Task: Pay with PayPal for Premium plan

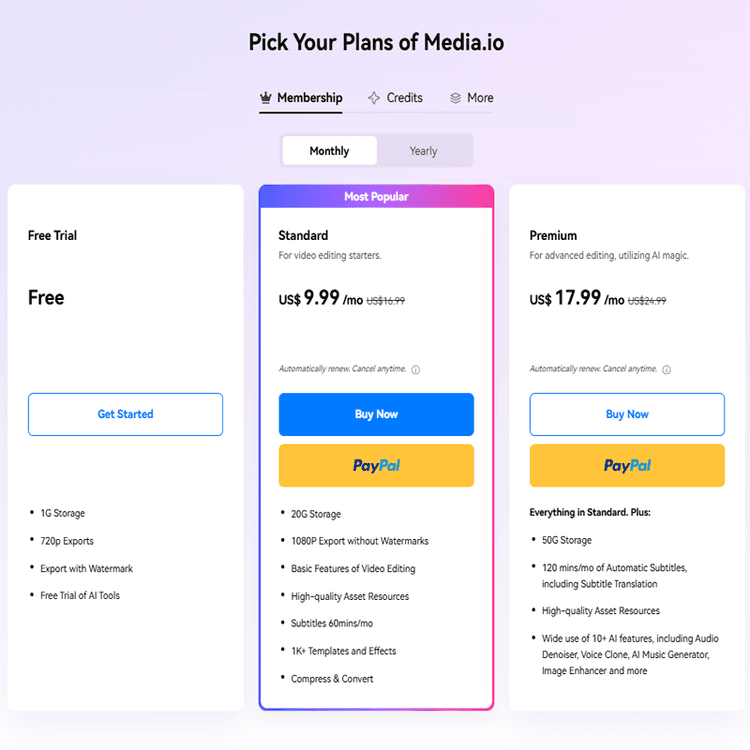Action: 627,465
